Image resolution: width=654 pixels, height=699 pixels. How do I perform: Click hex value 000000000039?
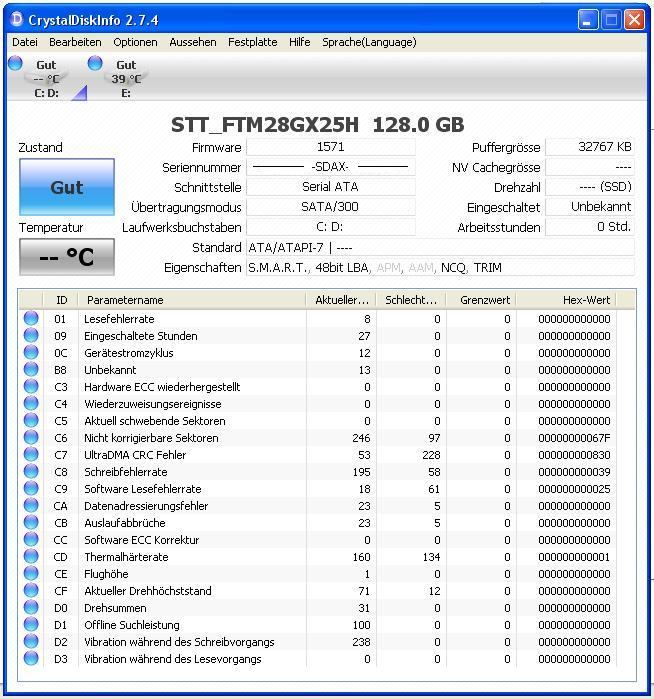point(574,472)
